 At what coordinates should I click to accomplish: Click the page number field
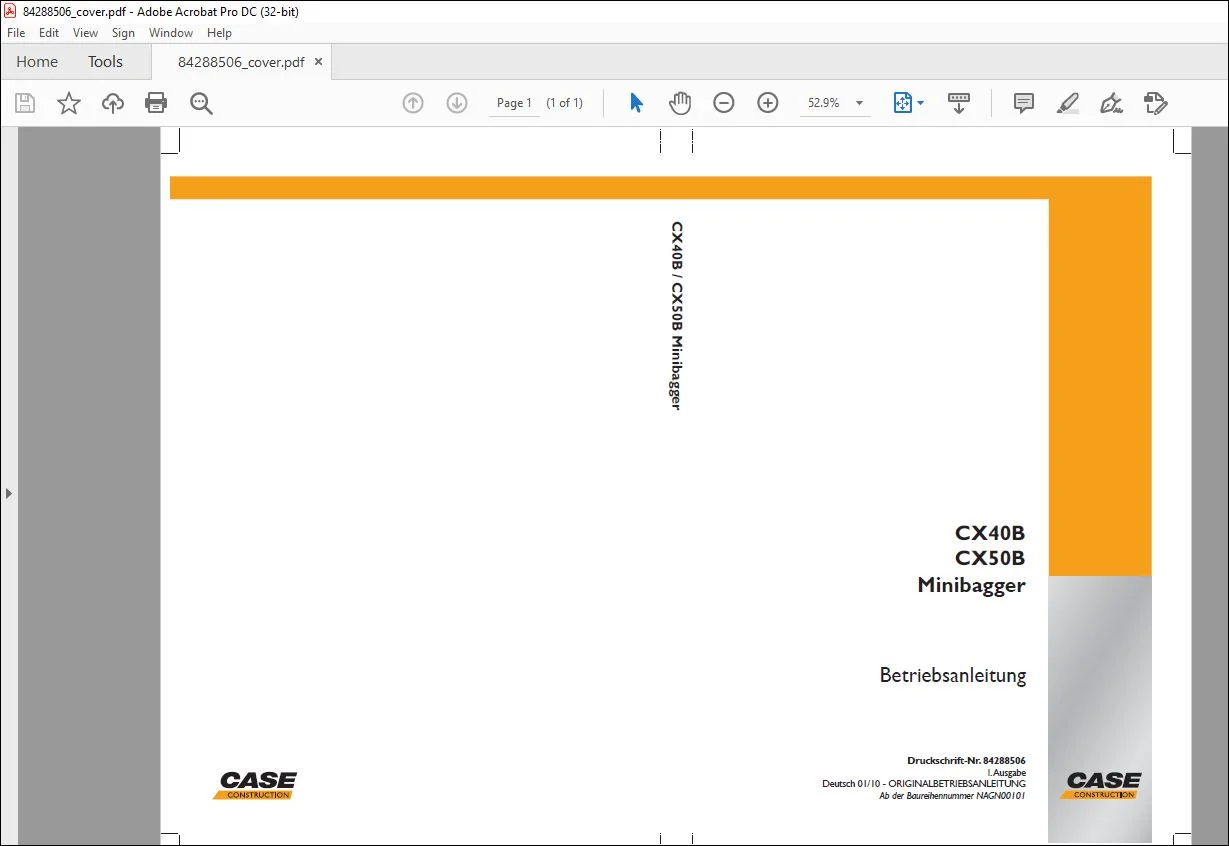coord(514,103)
